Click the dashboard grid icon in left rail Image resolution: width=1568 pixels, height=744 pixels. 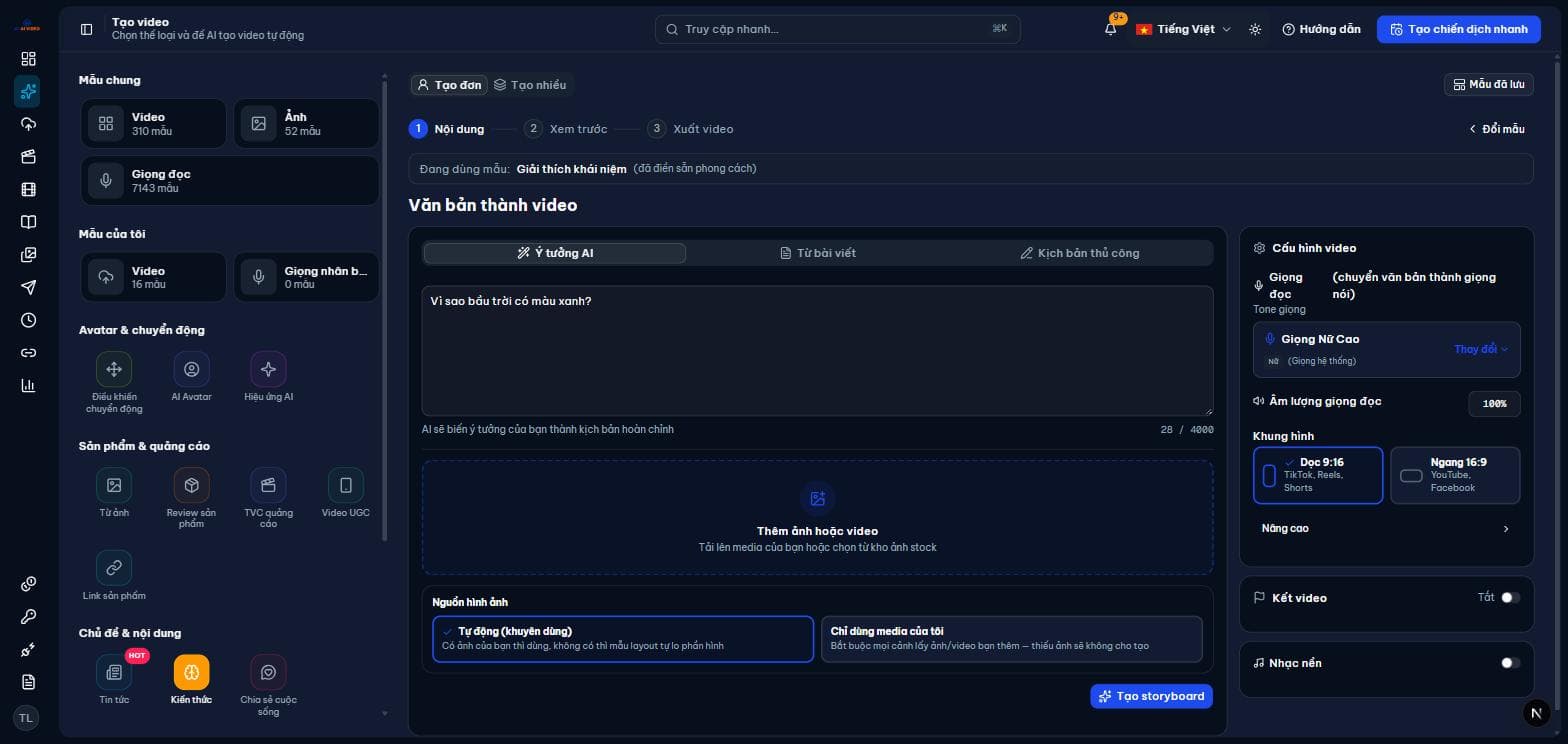(x=28, y=59)
